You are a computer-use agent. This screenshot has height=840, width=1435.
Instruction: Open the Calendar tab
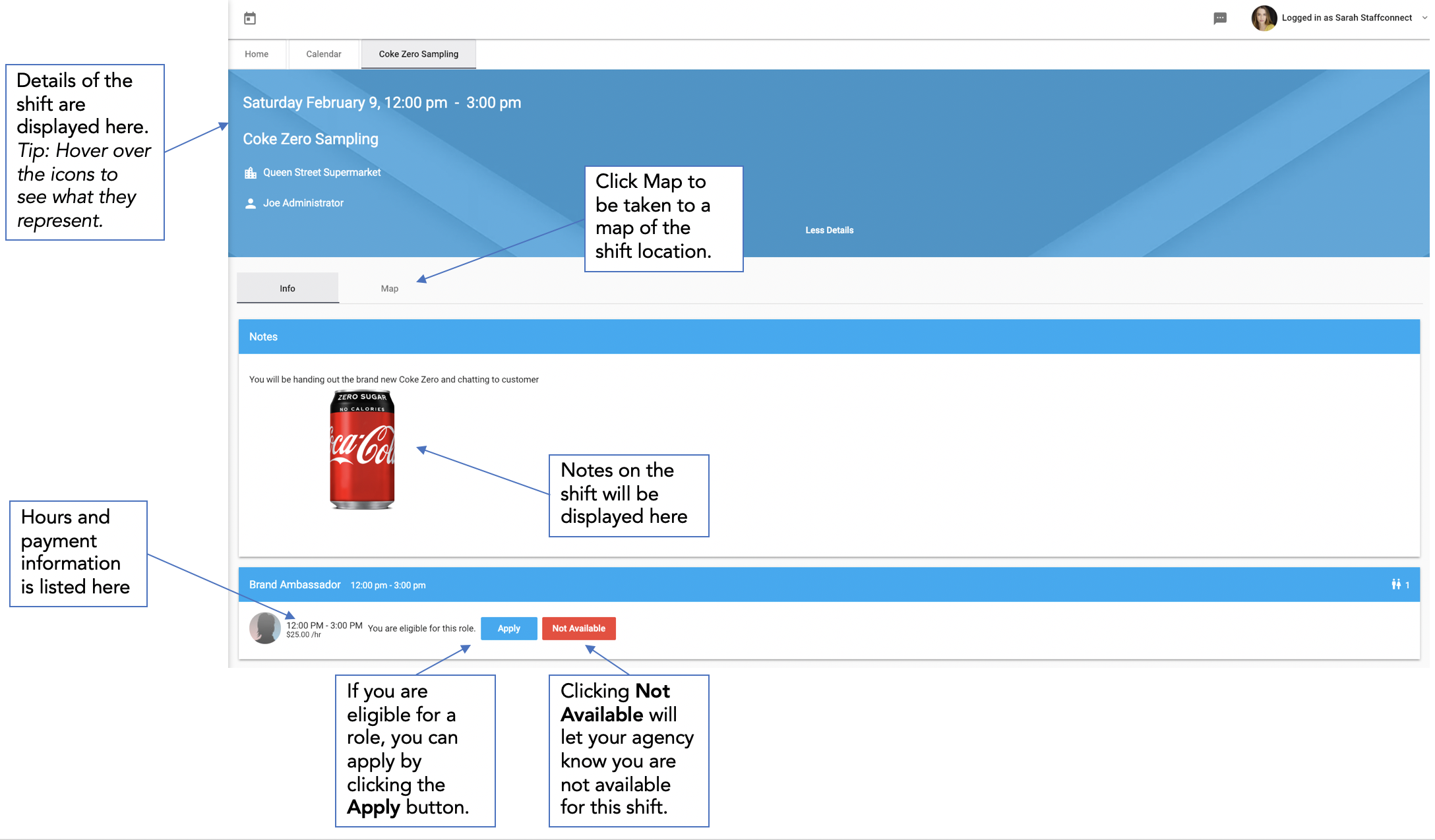[324, 54]
